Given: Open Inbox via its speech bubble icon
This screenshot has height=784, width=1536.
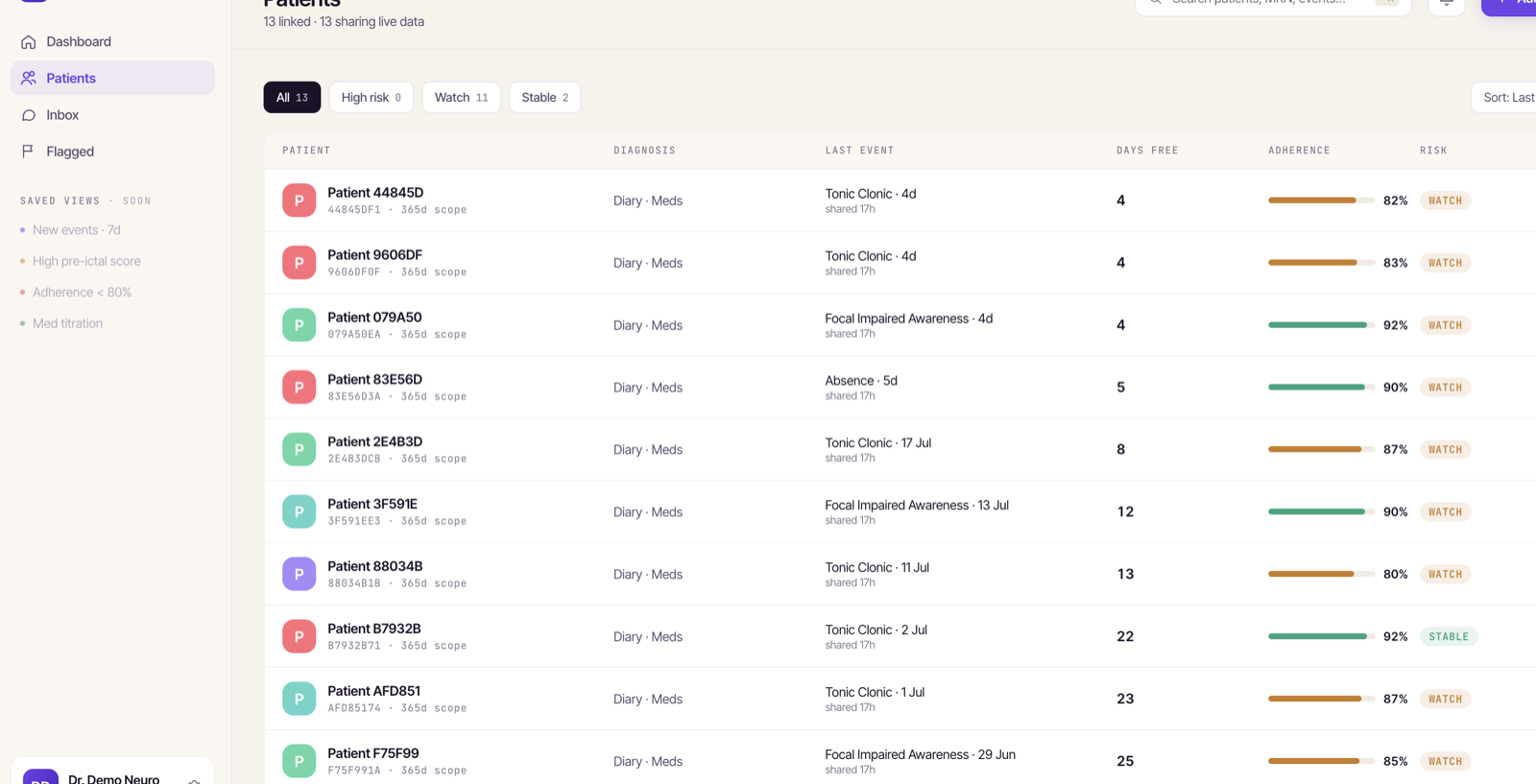Looking at the screenshot, I should 29,115.
